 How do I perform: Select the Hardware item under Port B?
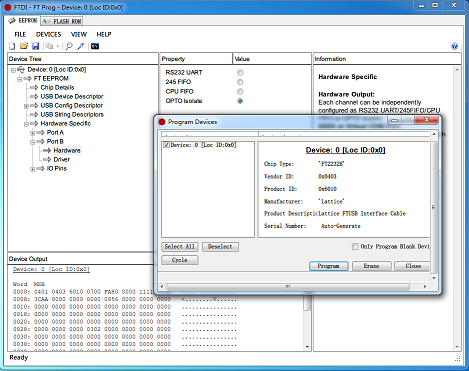[x=67, y=151]
